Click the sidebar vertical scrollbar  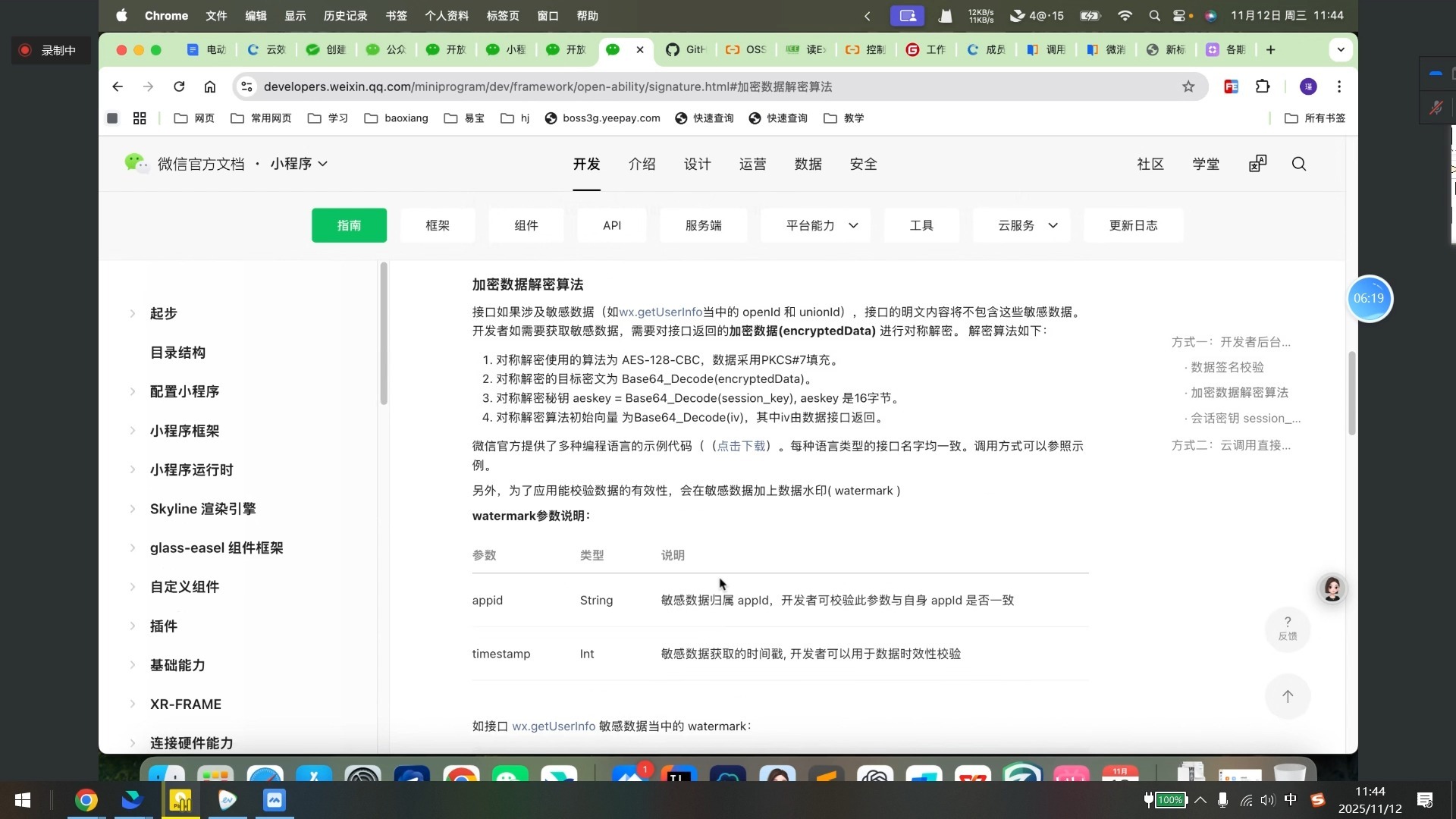tap(384, 334)
